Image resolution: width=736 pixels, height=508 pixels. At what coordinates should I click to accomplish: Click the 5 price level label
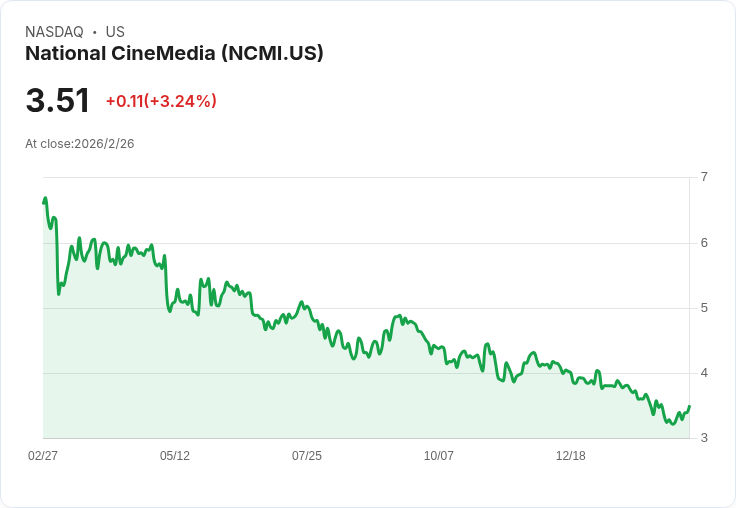704,308
